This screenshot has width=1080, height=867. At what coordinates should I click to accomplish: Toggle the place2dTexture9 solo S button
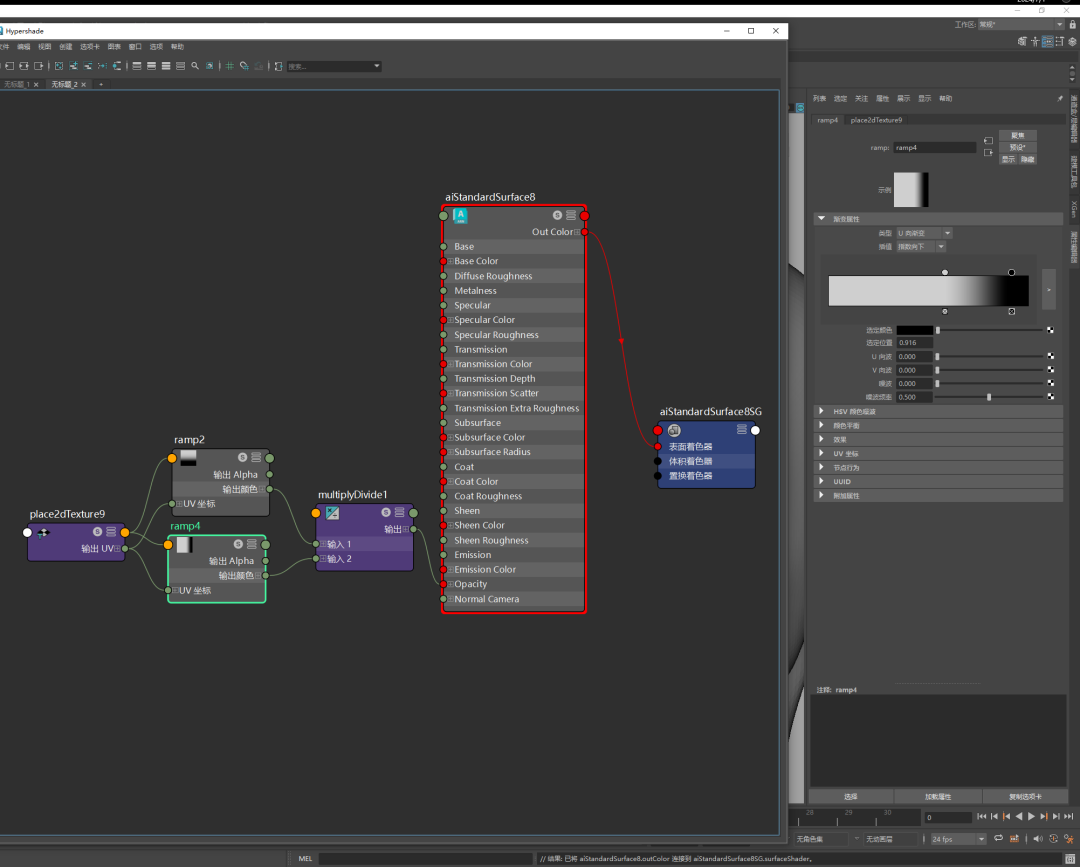(x=97, y=532)
